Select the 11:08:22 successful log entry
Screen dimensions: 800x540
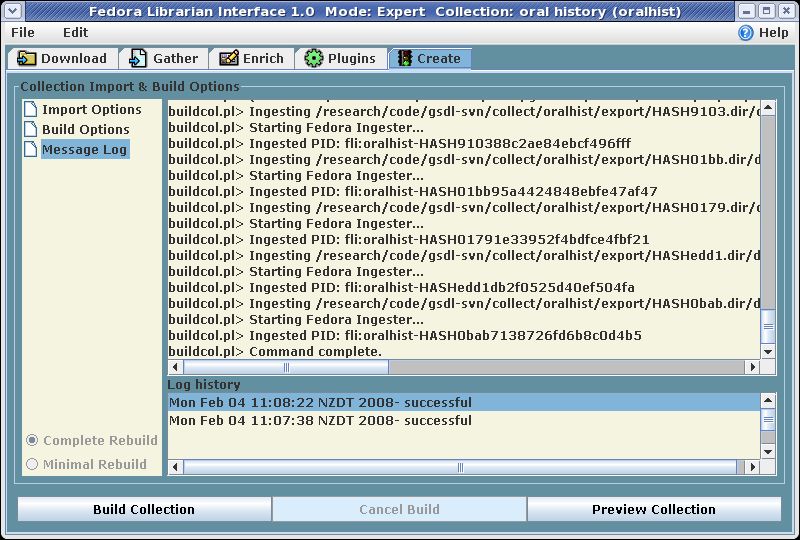pos(464,402)
